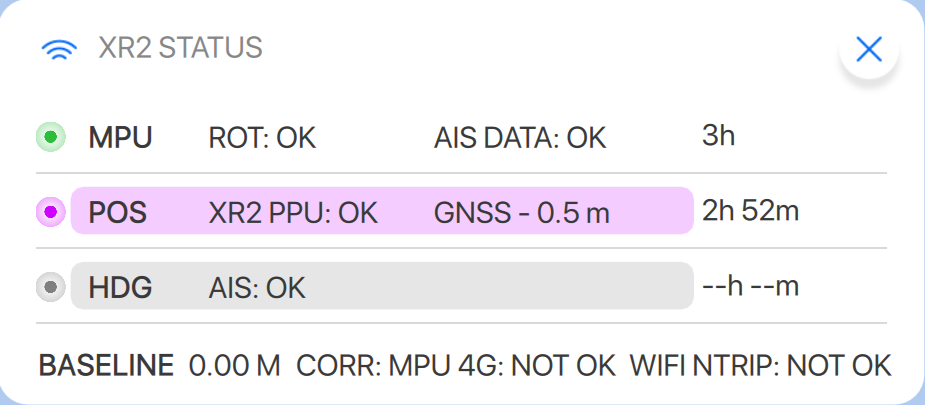Screen dimensions: 925x405
Task: Click the MPU 3h uptime value
Action: click(x=719, y=136)
